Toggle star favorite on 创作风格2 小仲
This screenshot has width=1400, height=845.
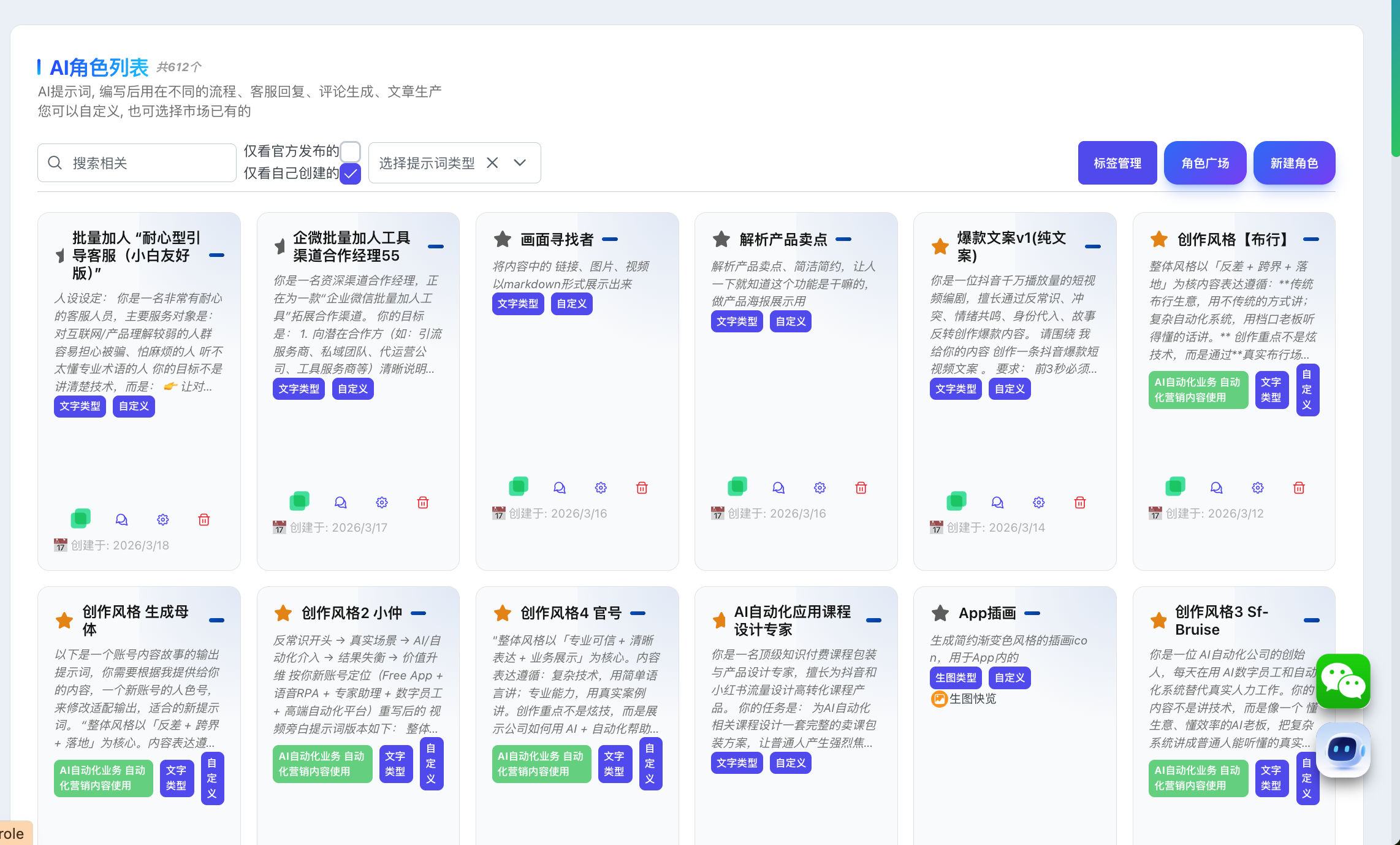[283, 613]
